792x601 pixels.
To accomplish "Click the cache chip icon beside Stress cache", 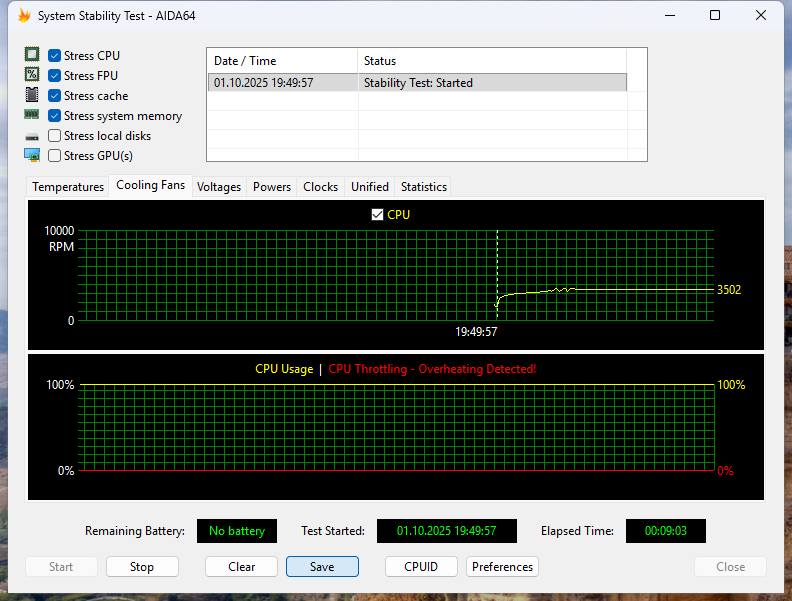I will [32, 94].
